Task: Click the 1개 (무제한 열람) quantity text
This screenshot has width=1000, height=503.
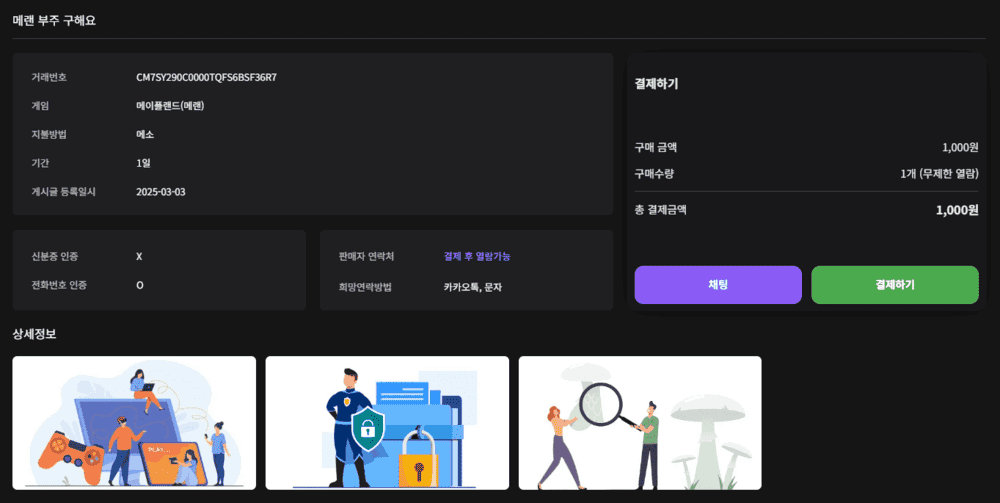Action: click(x=938, y=174)
